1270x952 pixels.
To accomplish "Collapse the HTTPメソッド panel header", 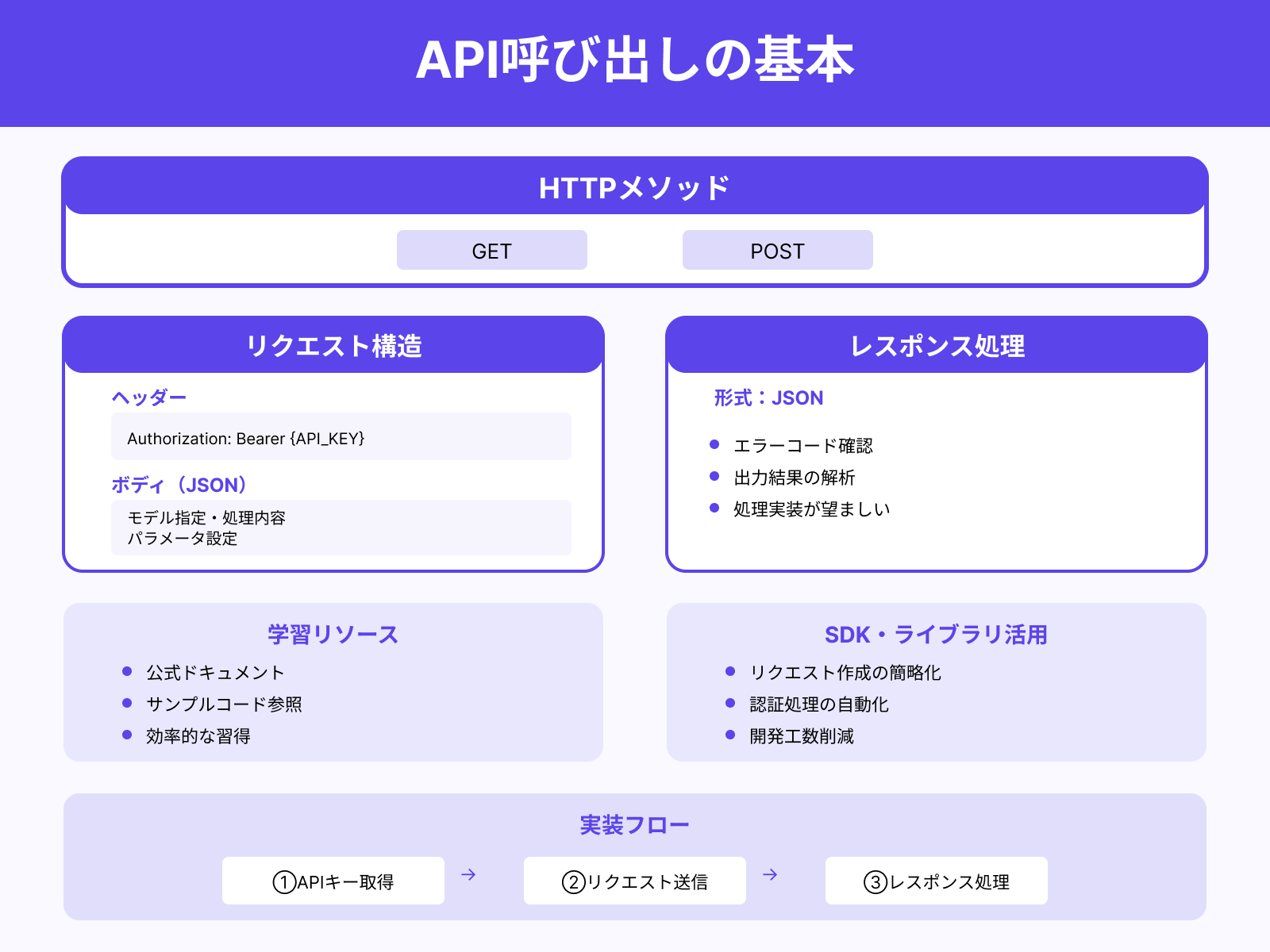I will (x=634, y=187).
